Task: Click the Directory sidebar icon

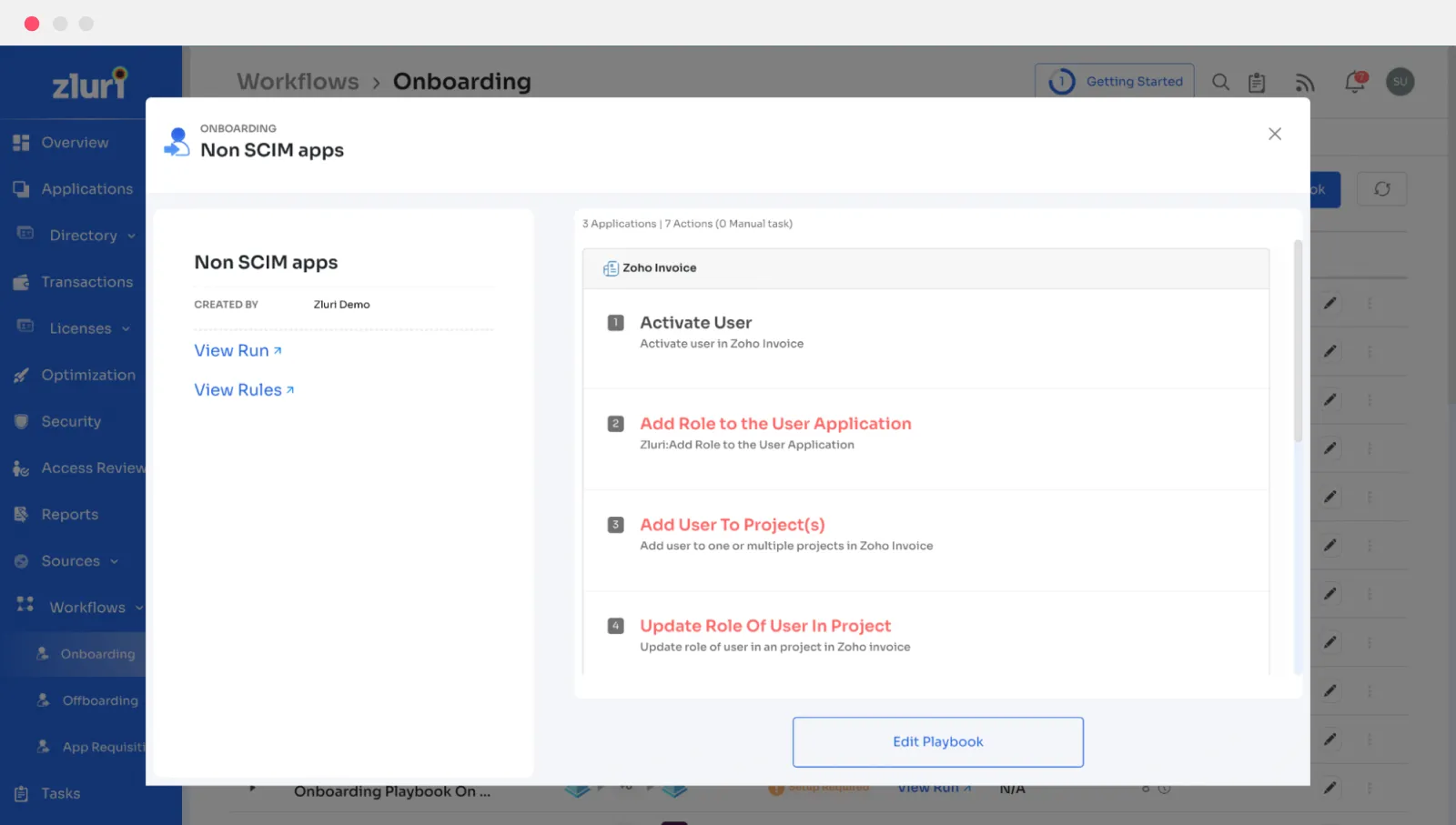Action: [x=25, y=234]
